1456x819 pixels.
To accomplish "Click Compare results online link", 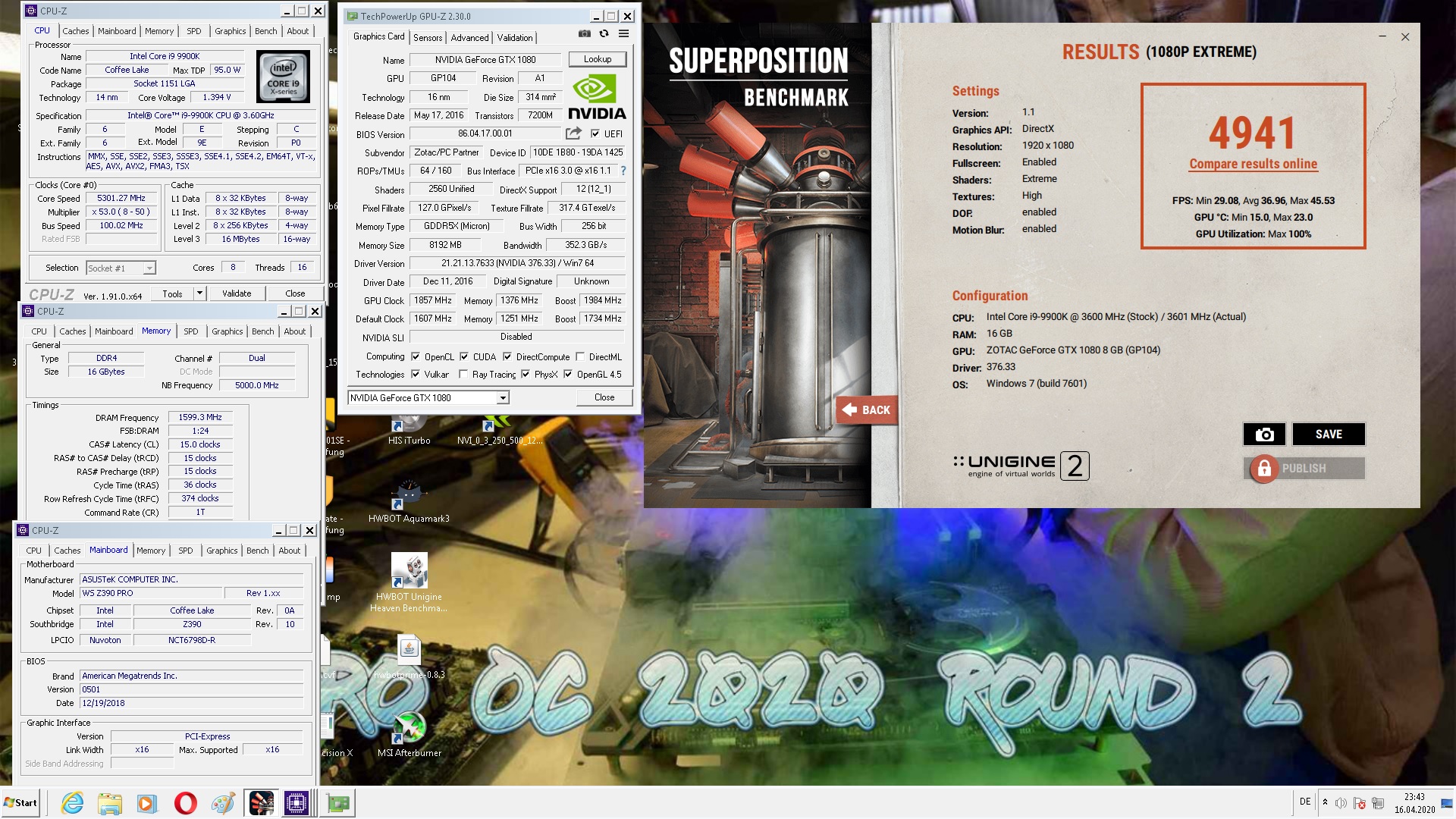I will pyautogui.click(x=1253, y=164).
